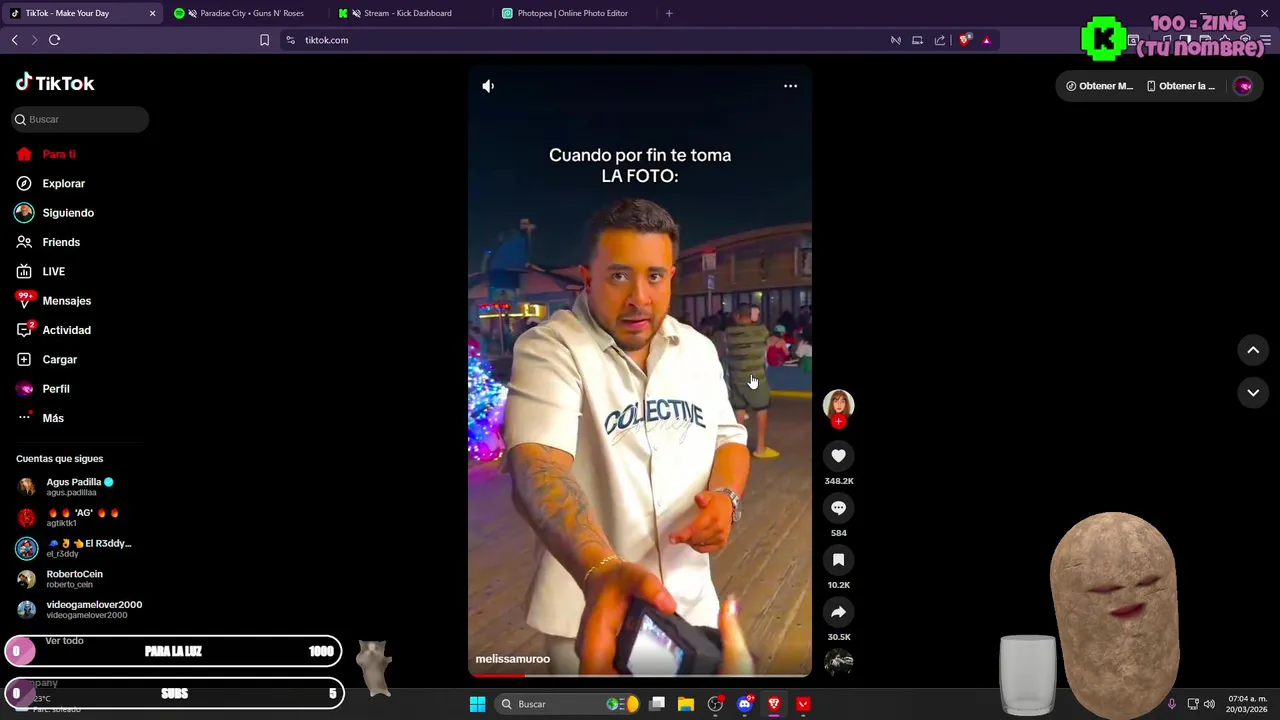Viewport: 1280px width, 720px height.
Task: Open the videogamelover2000 account
Action: tap(78, 609)
